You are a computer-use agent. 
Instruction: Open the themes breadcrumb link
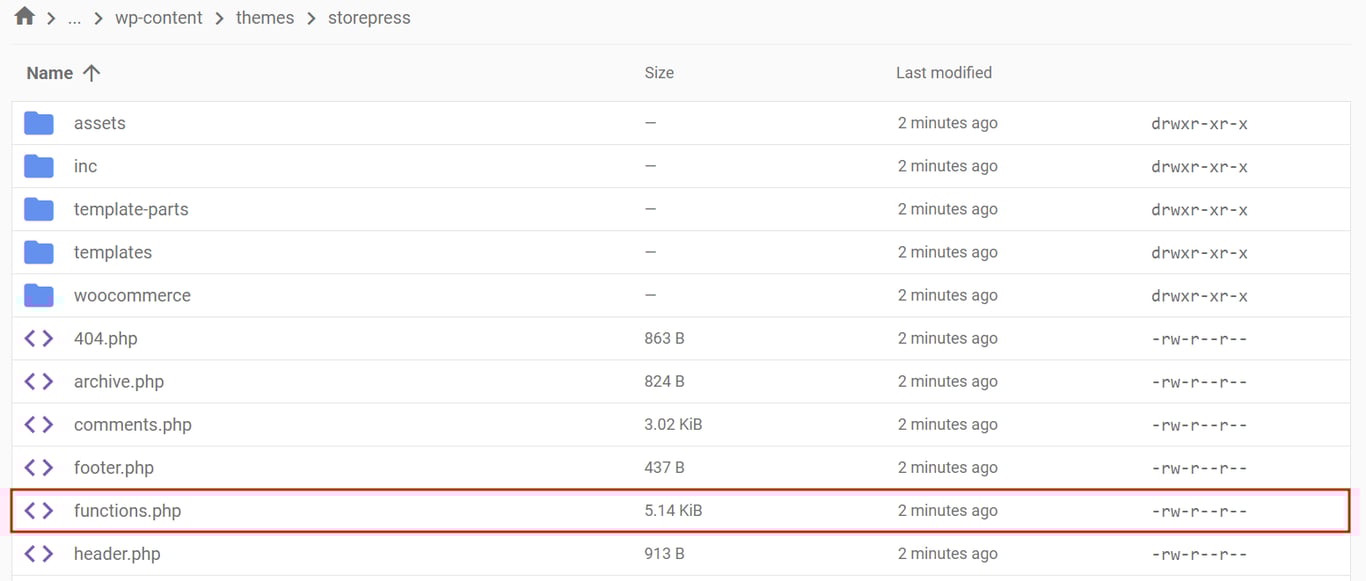(264, 17)
